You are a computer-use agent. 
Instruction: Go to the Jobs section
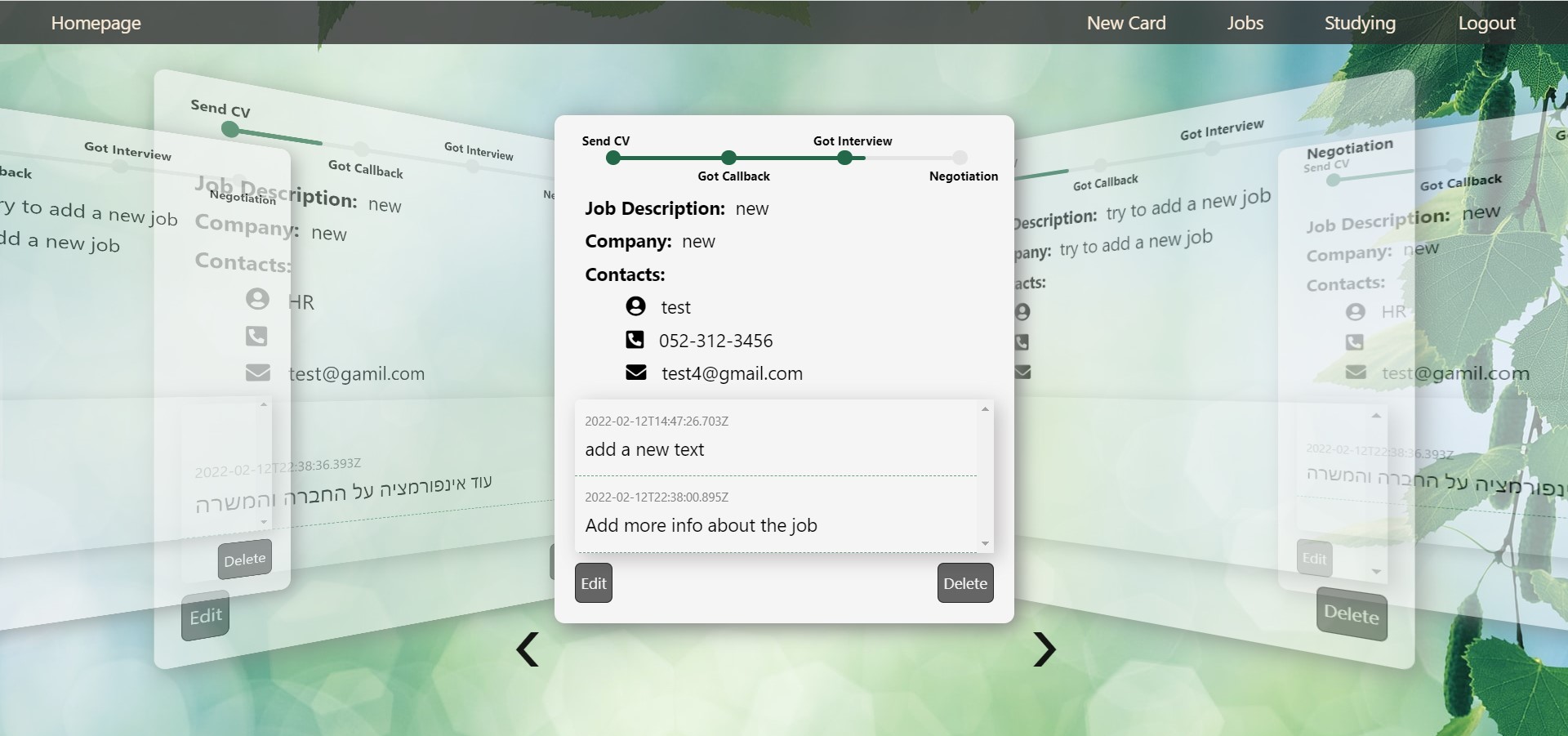(1245, 23)
